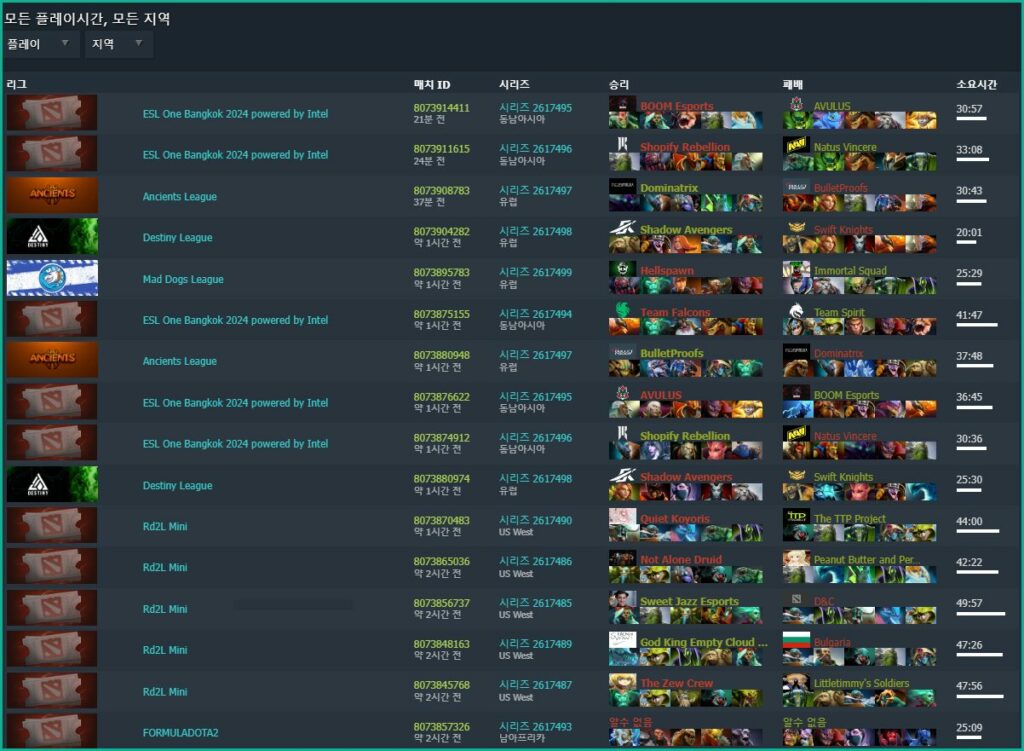Click AVULUS logo in match 8073914411 row
The width and height of the screenshot is (1024, 751).
point(796,104)
